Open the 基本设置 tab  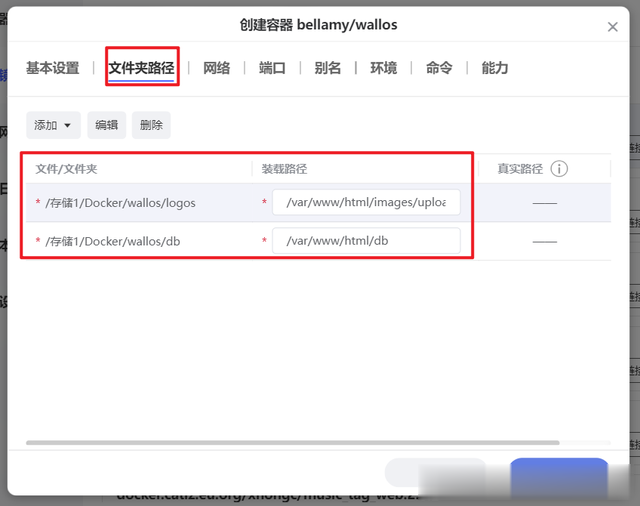pyautogui.click(x=53, y=68)
